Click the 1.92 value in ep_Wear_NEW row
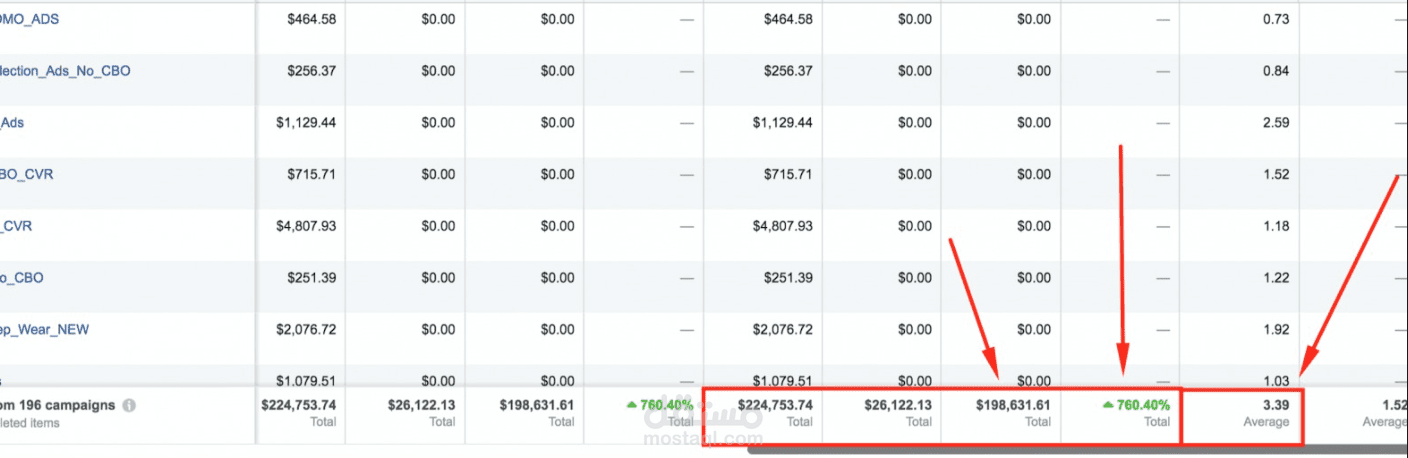 (1275, 329)
